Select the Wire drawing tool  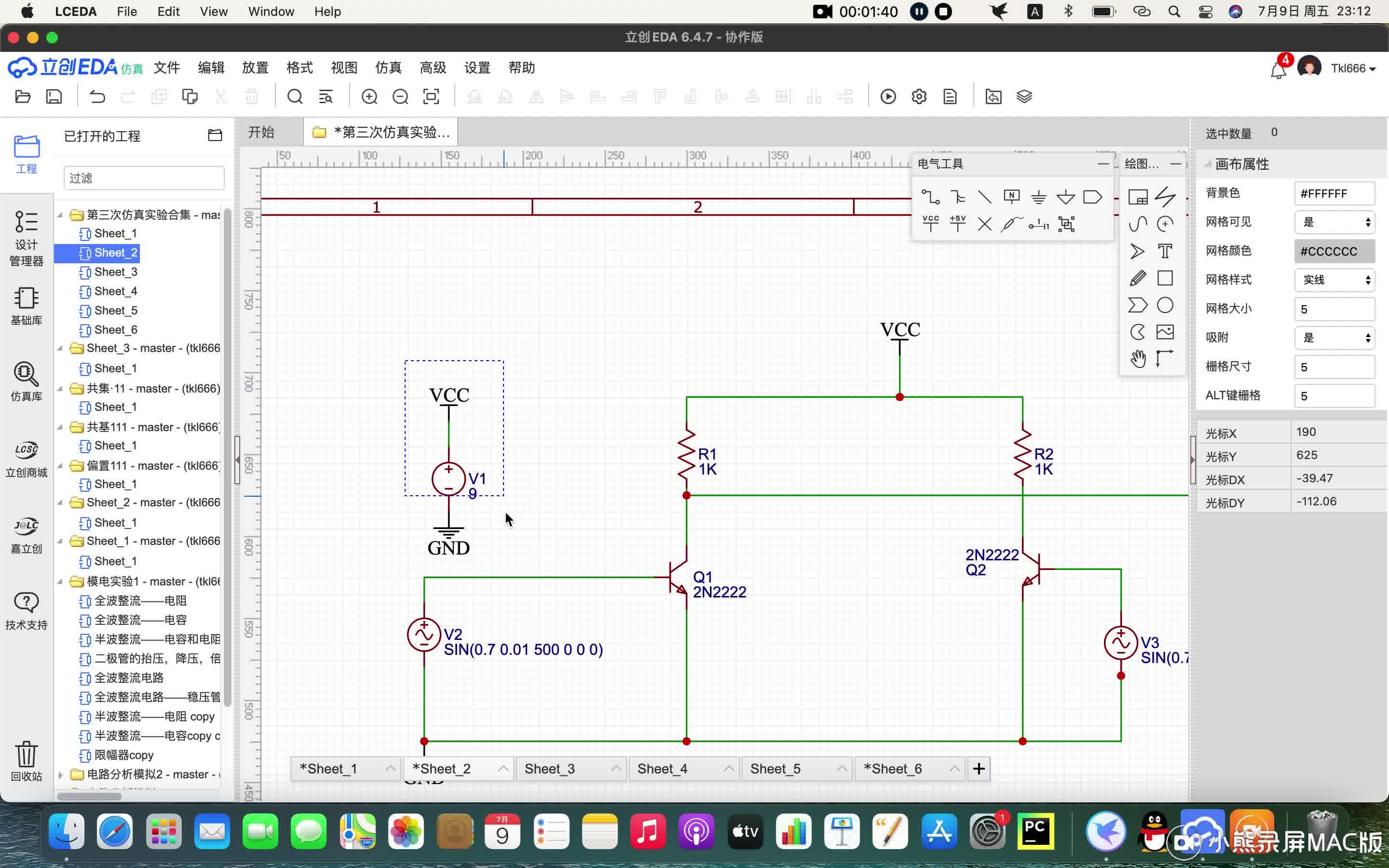coord(930,197)
